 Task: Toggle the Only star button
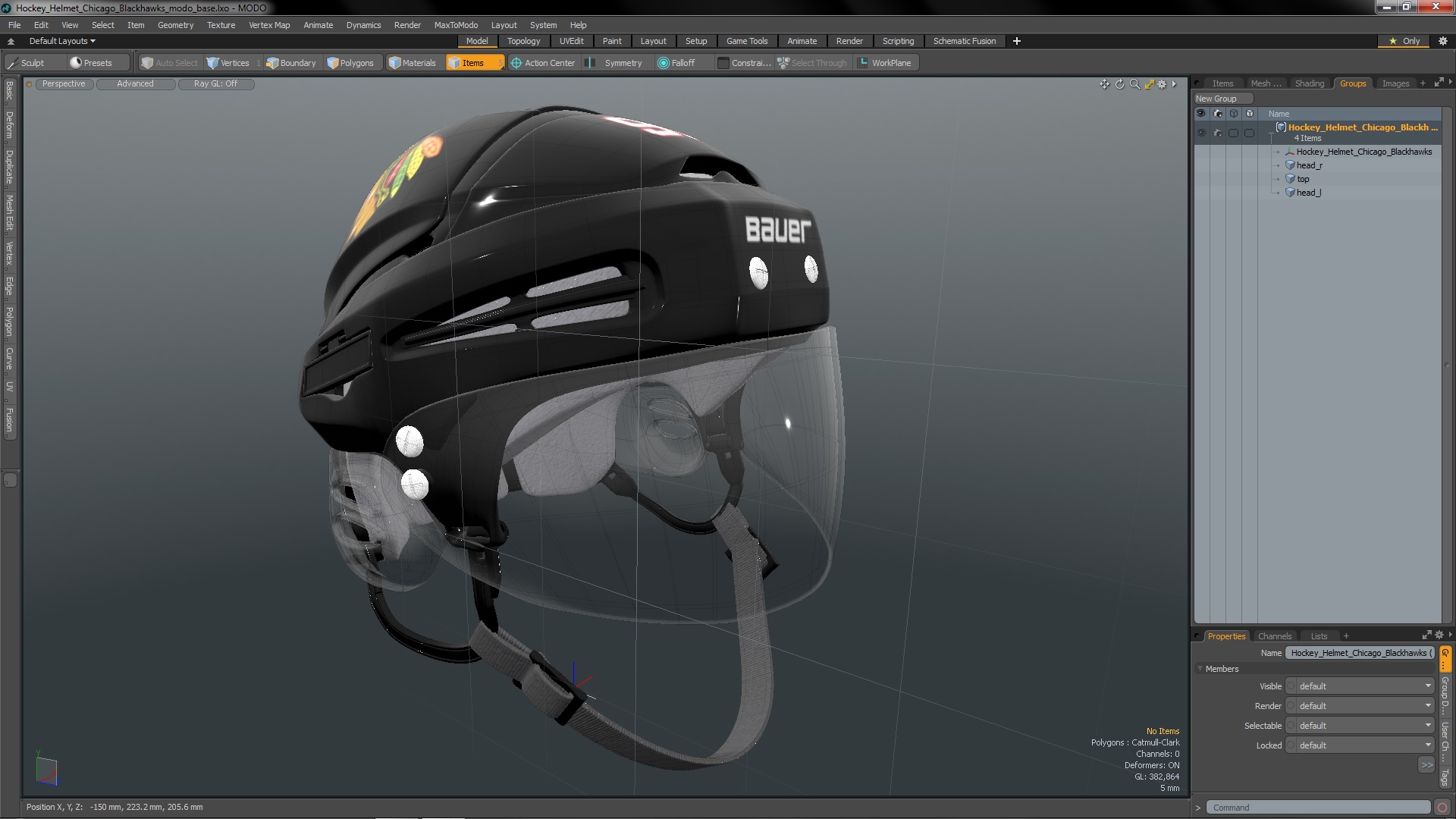1404,41
